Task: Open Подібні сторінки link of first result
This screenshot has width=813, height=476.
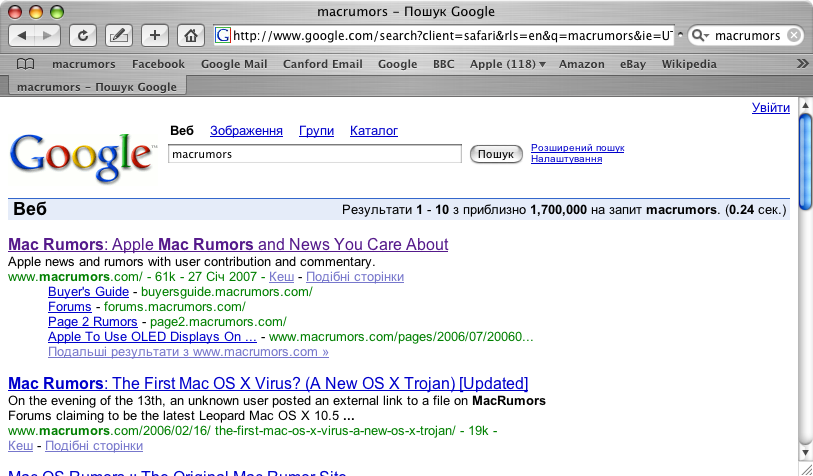Action: pos(355,277)
